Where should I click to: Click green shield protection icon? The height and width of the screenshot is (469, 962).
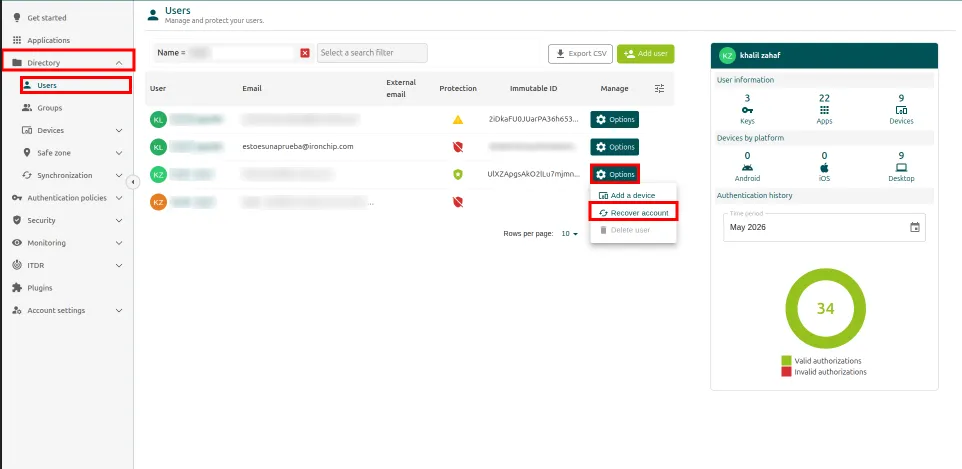point(458,175)
